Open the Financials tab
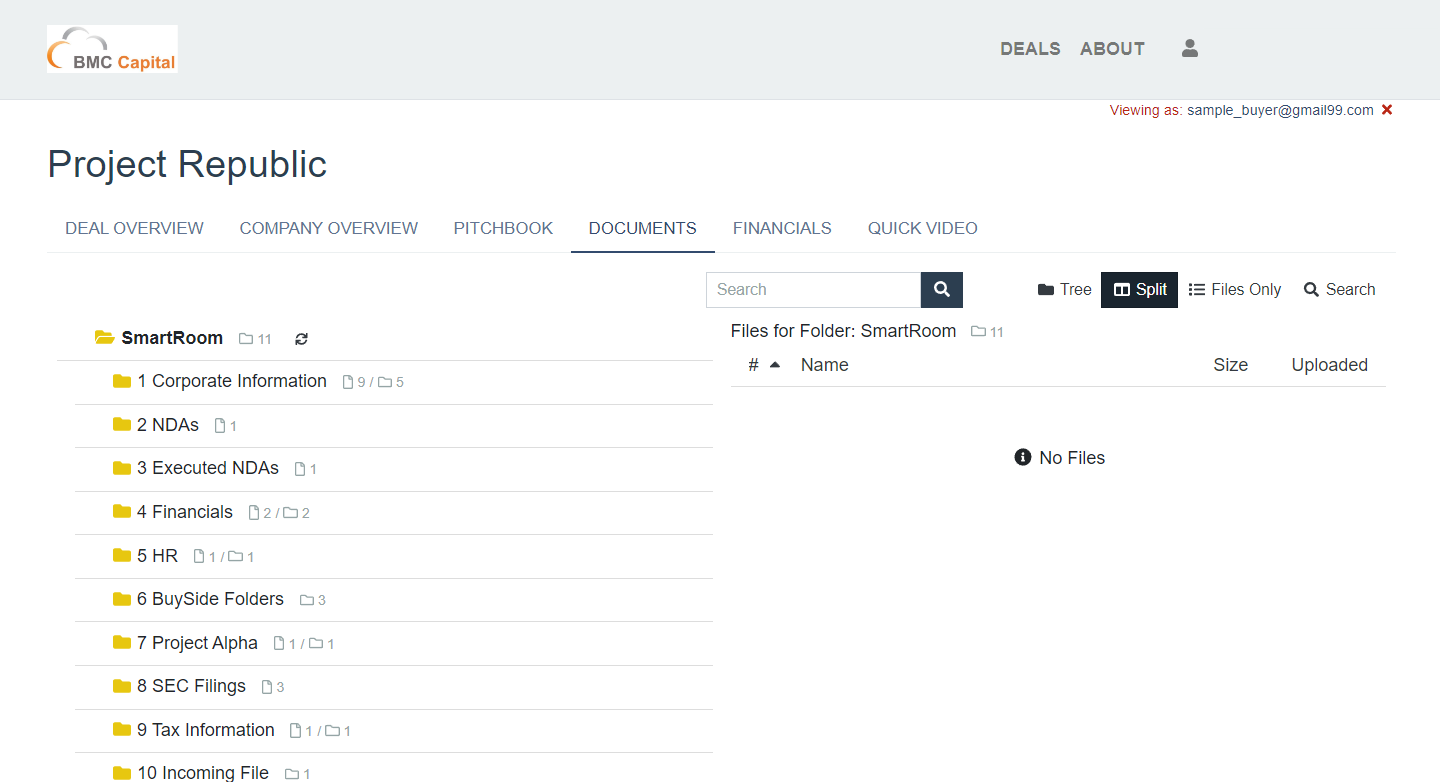1440x782 pixels. [782, 229]
